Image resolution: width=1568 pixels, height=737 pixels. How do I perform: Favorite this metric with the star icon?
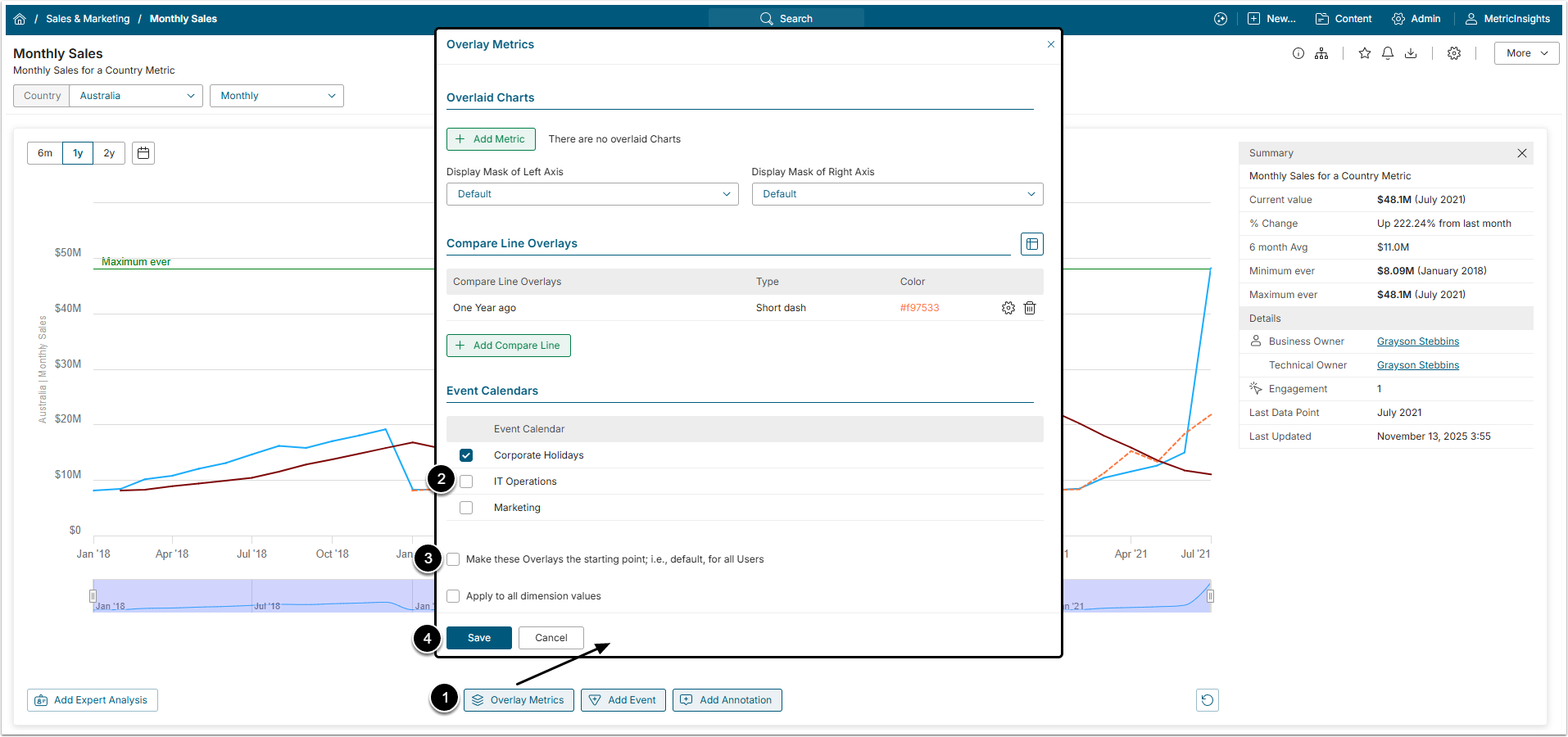1364,53
